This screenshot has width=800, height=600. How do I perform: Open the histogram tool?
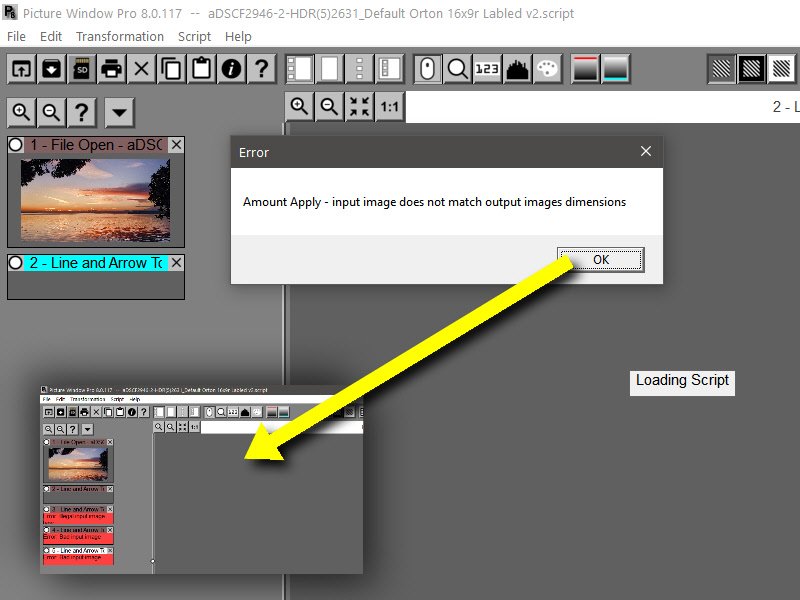click(518, 69)
